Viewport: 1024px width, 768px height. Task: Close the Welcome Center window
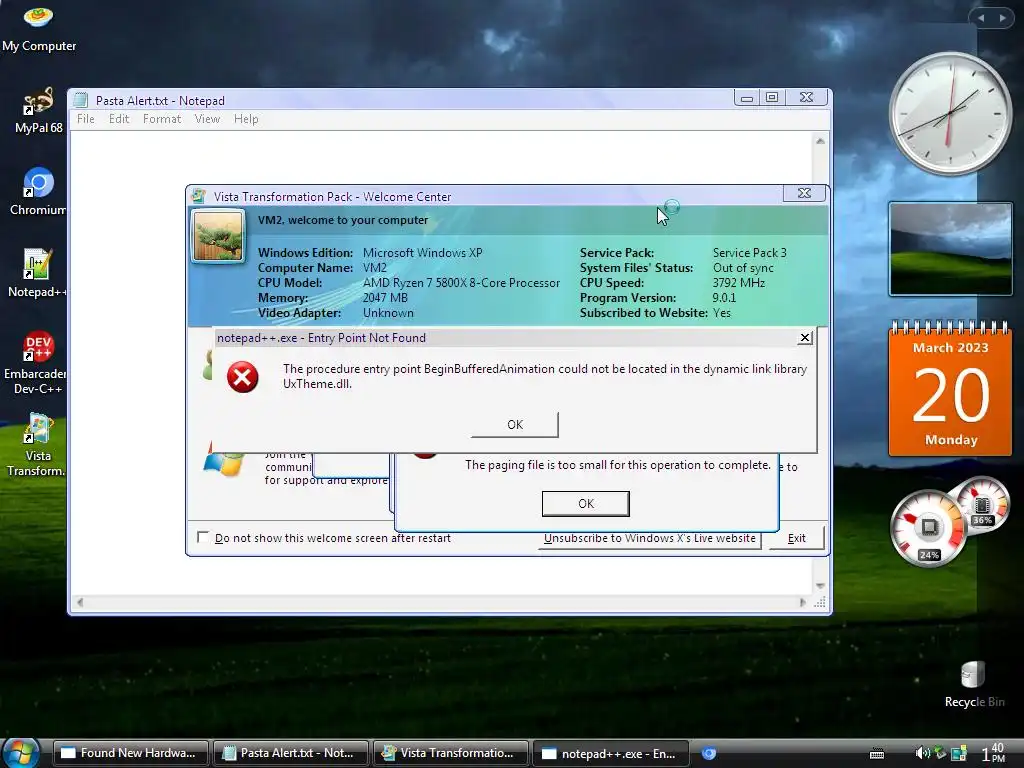tap(805, 193)
